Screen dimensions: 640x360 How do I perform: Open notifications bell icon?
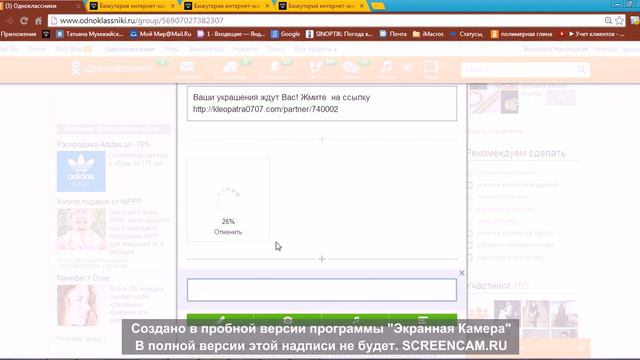pyautogui.click(x=275, y=67)
